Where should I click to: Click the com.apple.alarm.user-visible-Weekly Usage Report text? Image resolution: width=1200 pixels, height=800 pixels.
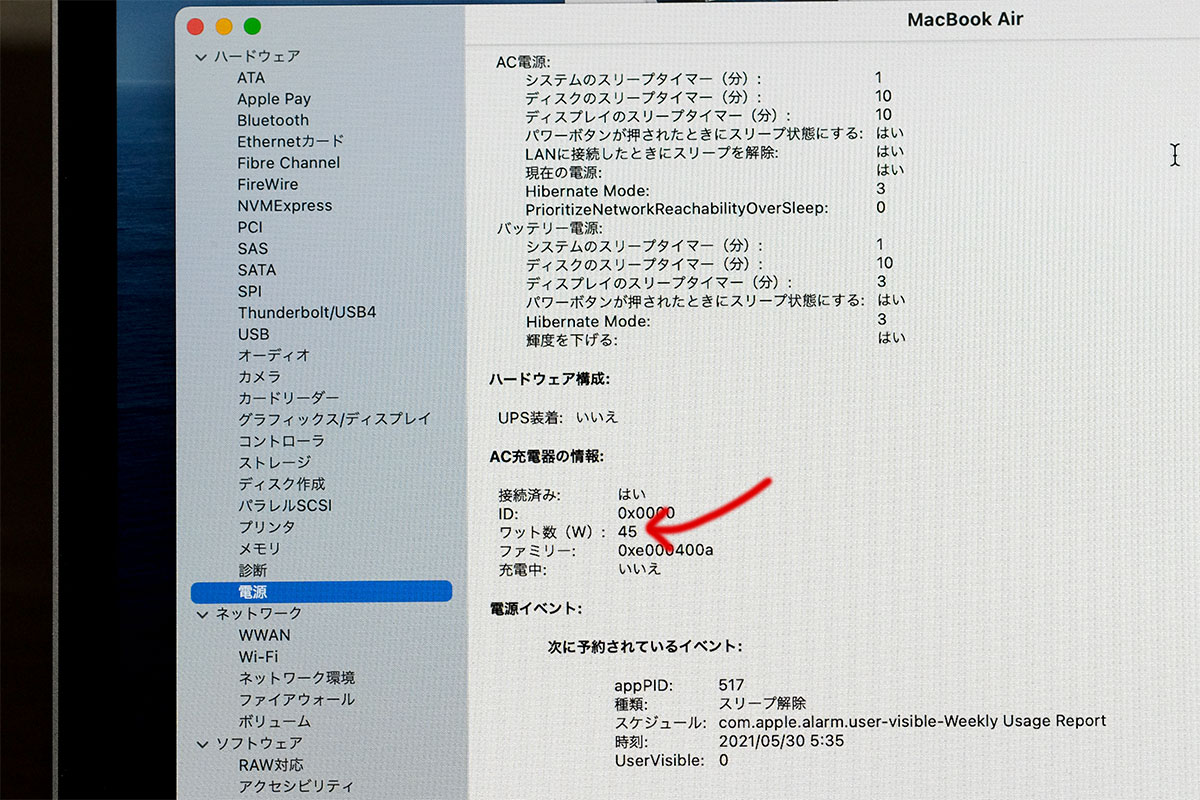[913, 722]
